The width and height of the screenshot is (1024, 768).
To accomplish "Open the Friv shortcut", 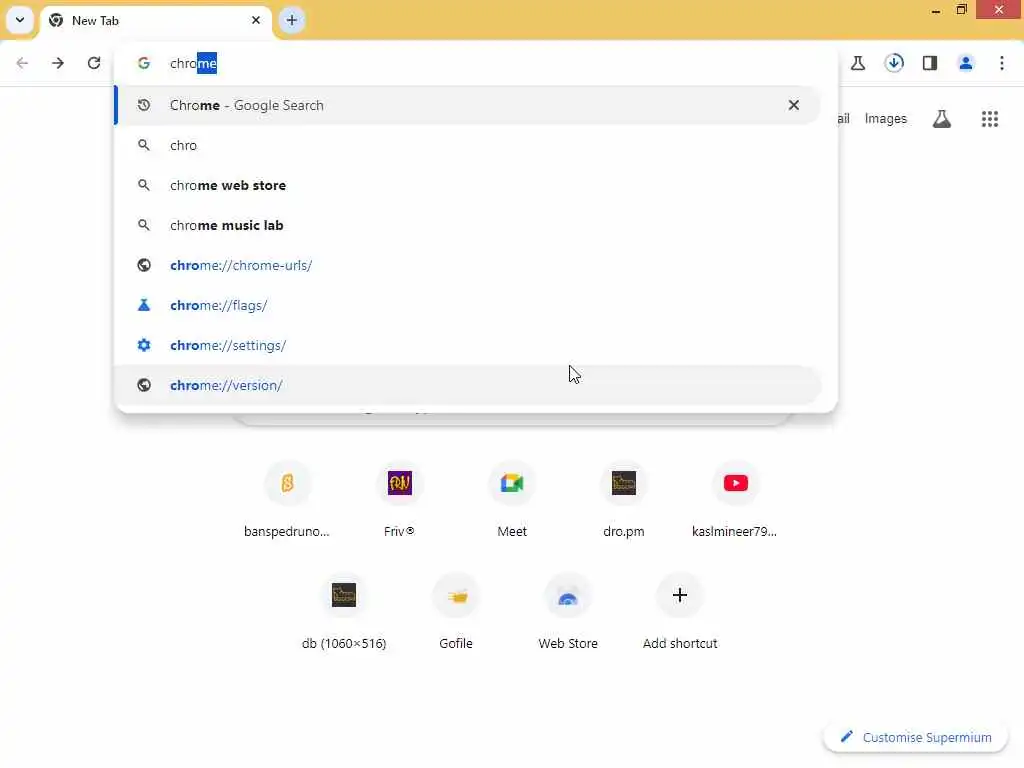I will [399, 500].
